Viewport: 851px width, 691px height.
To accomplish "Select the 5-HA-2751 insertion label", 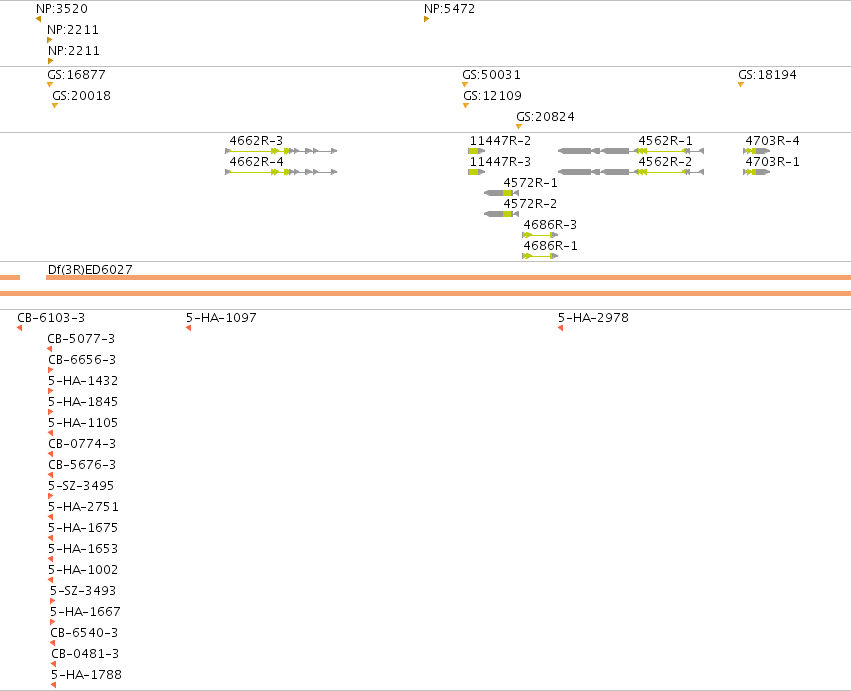I will (83, 507).
